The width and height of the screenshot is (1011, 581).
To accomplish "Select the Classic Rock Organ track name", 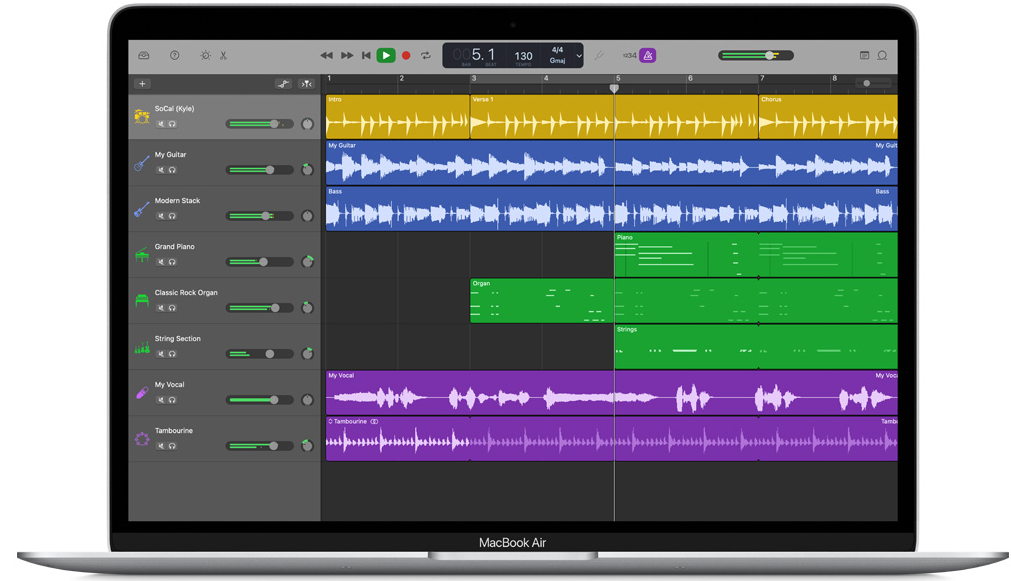I will point(186,293).
